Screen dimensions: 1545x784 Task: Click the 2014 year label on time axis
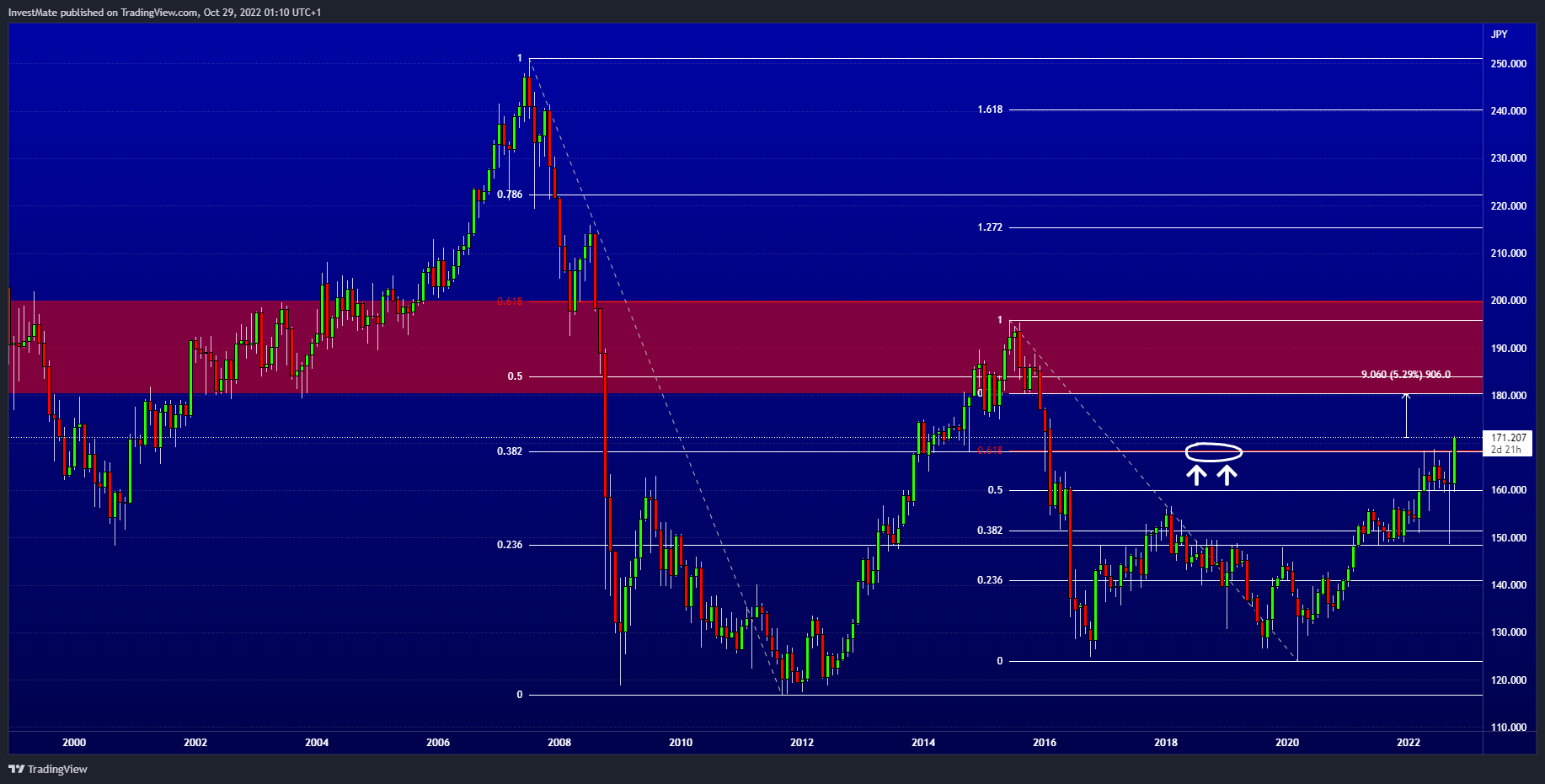(x=923, y=743)
